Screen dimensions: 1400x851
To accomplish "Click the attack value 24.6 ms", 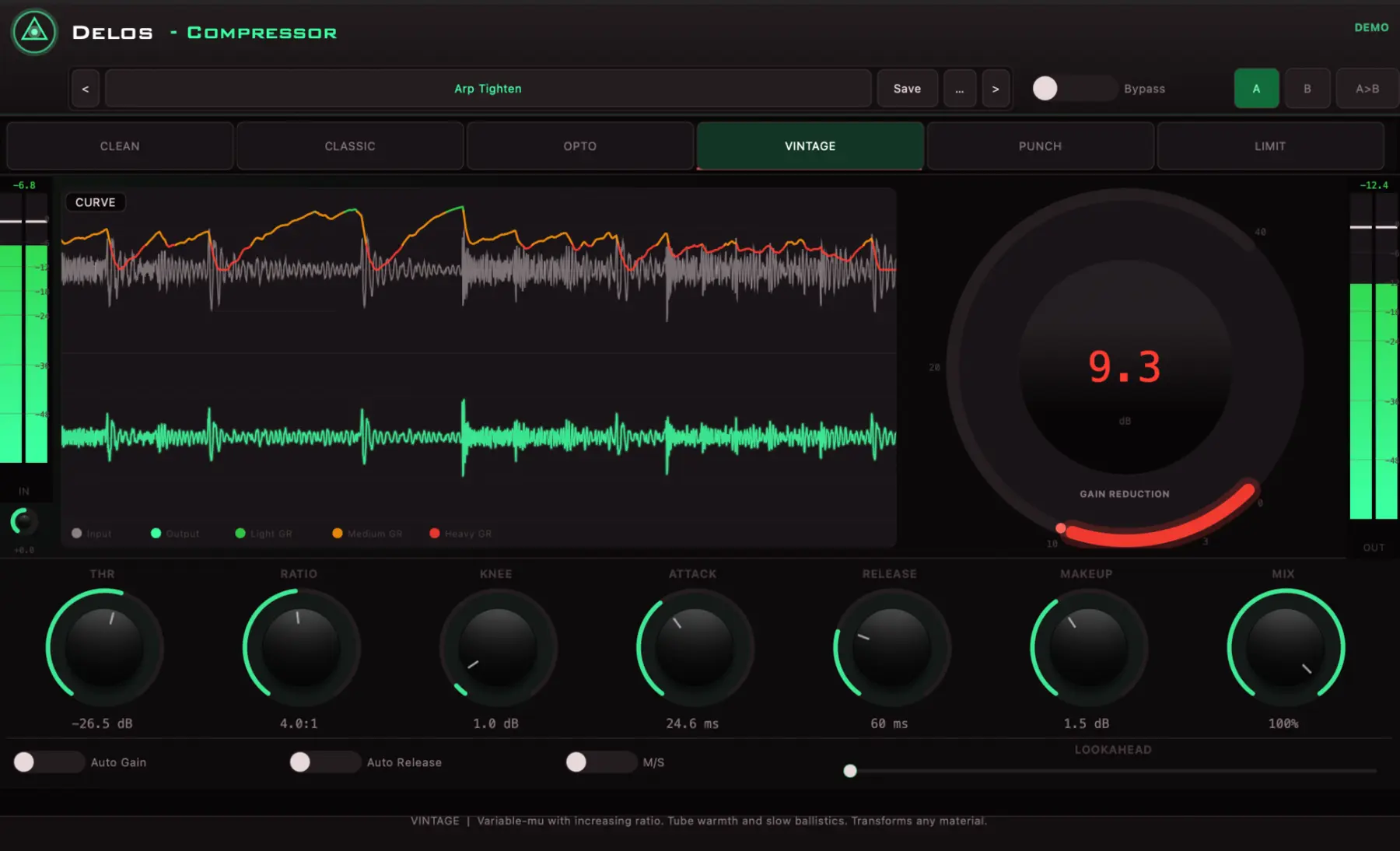I will [692, 723].
